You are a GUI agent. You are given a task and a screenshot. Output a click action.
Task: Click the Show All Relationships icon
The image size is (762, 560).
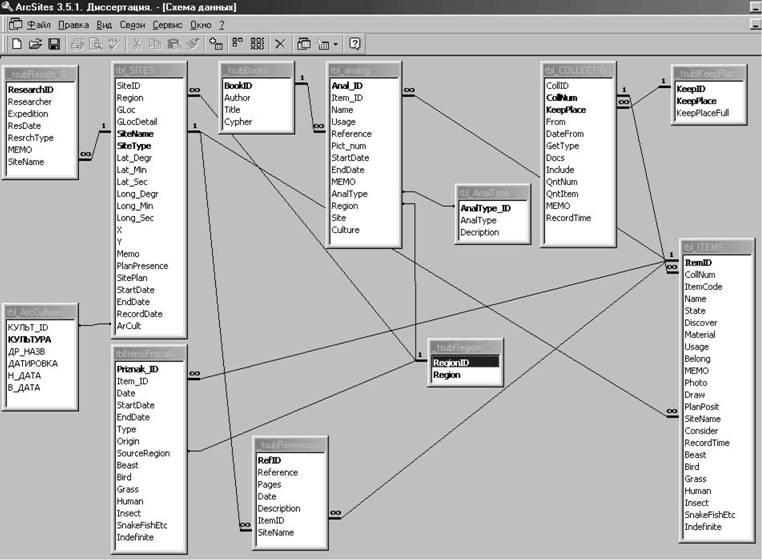coord(257,44)
